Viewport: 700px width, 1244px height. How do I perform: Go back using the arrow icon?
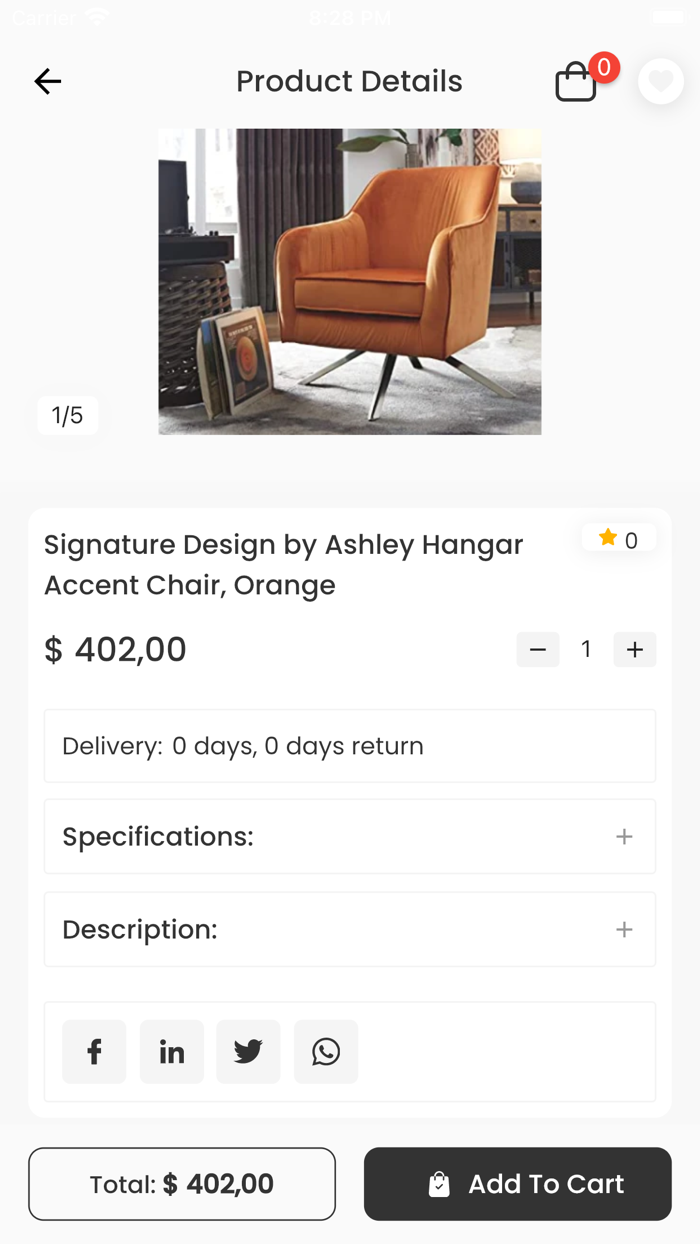pos(48,81)
